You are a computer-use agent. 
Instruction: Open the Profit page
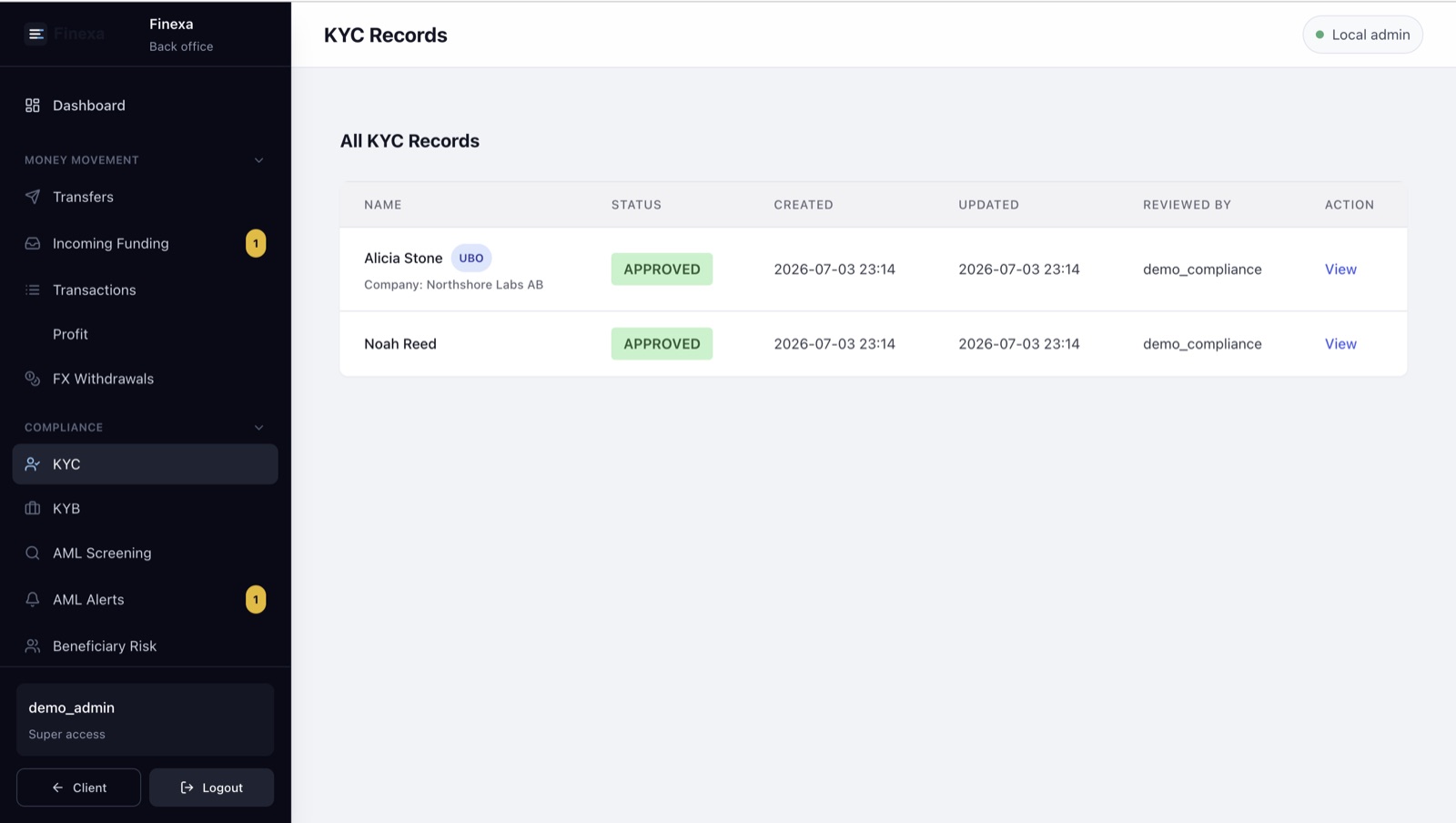[x=146, y=334]
